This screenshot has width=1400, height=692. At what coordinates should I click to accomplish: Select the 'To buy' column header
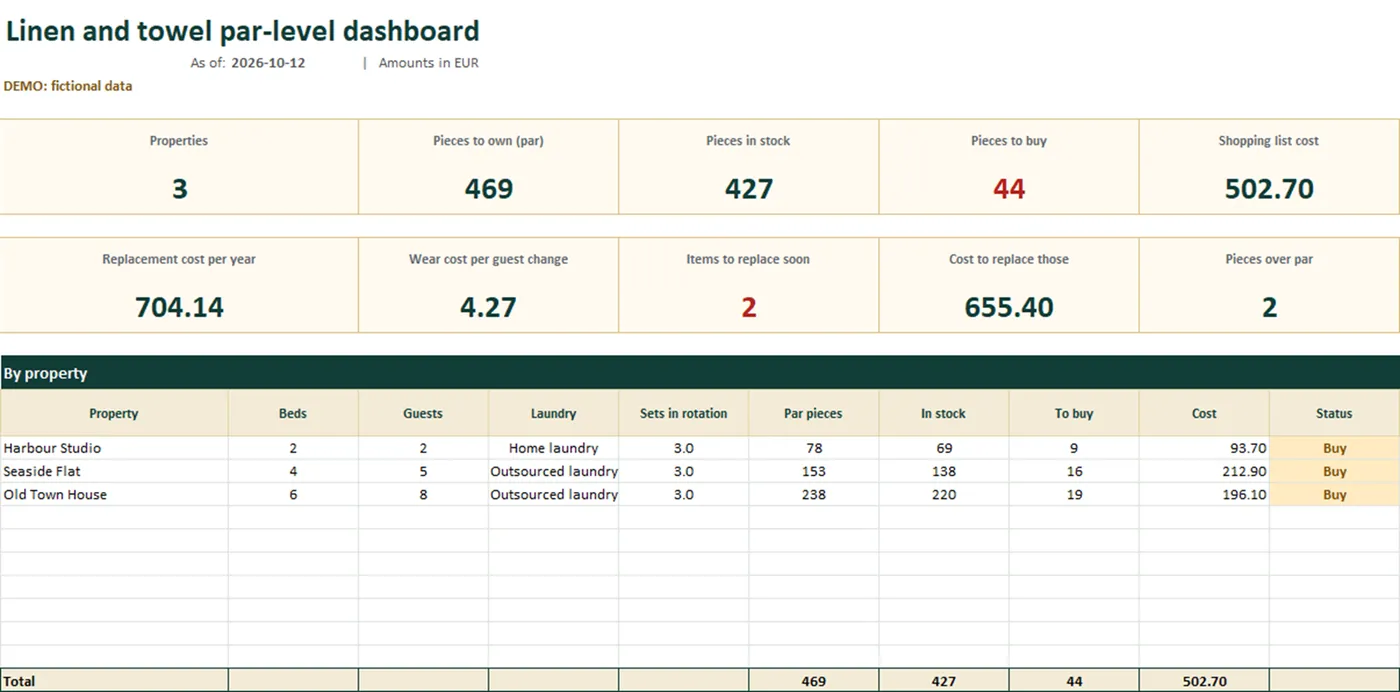tap(1074, 413)
